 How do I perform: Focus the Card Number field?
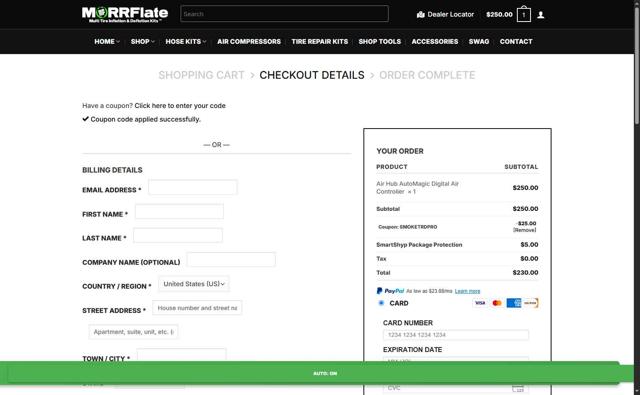pos(456,335)
